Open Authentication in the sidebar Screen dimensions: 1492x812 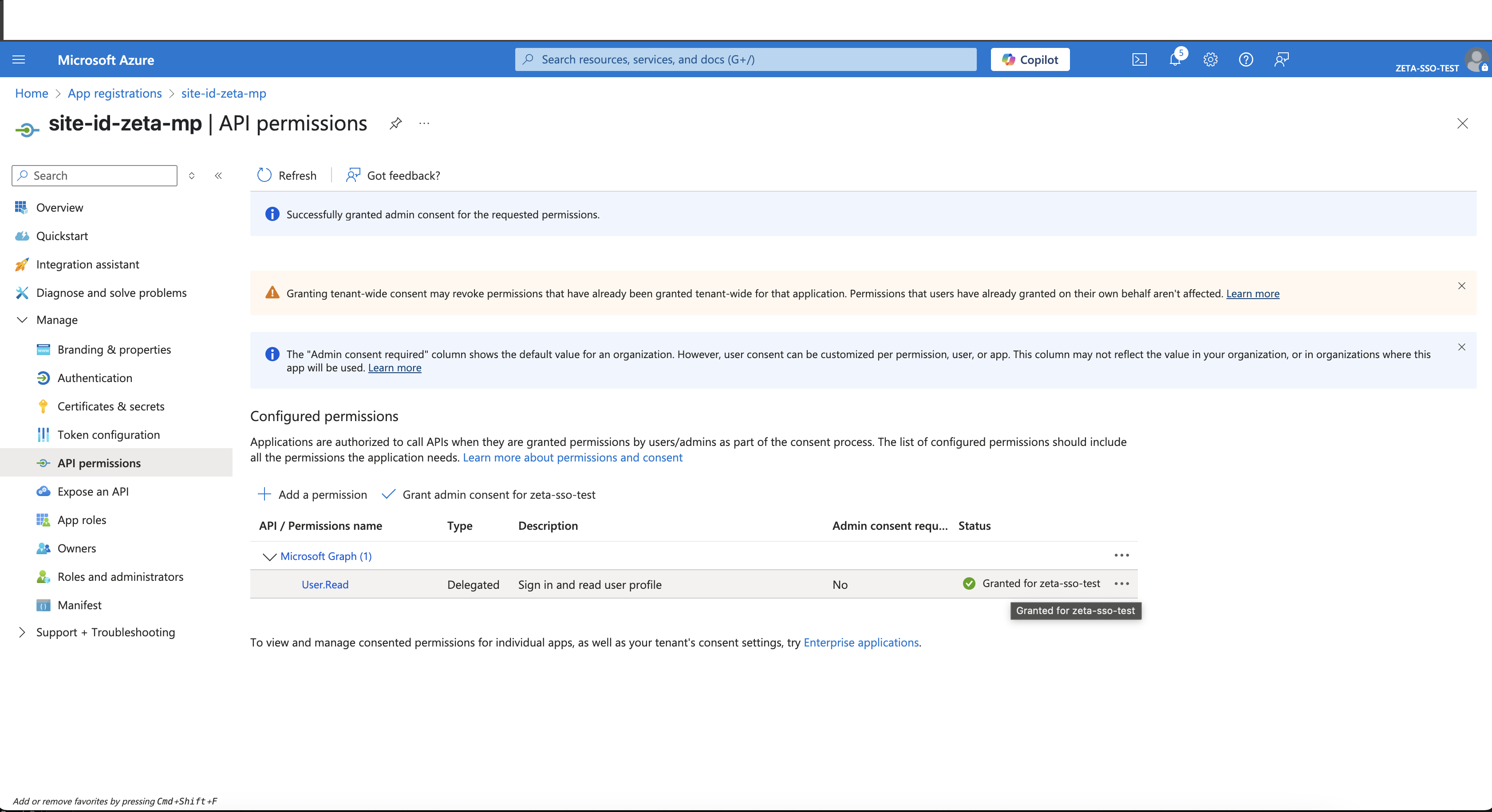tap(95, 378)
